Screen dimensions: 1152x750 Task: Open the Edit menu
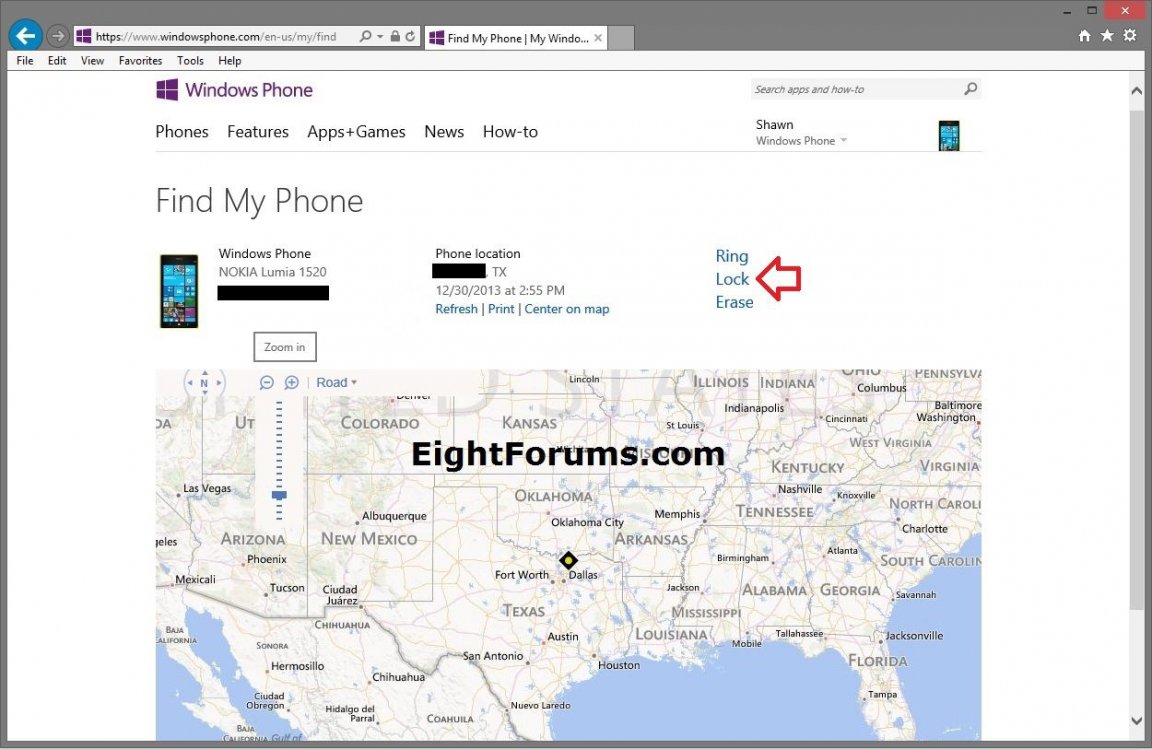pos(57,60)
